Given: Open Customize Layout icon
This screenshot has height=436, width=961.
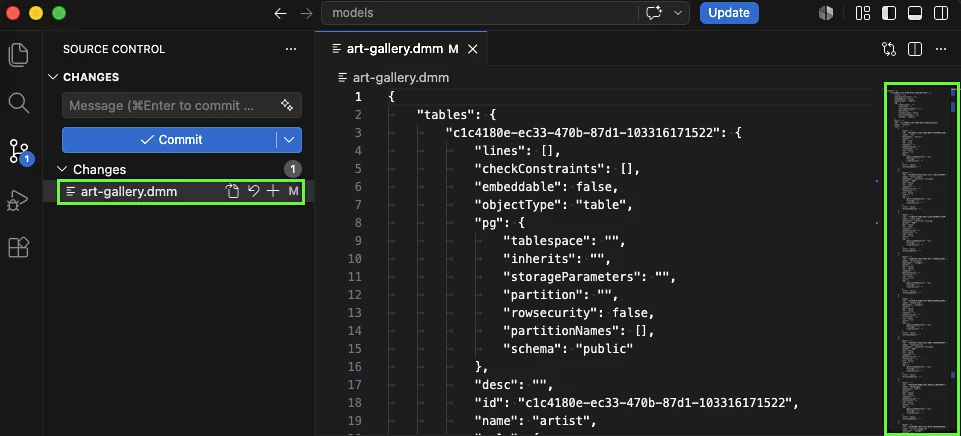Looking at the screenshot, I should [x=863, y=13].
